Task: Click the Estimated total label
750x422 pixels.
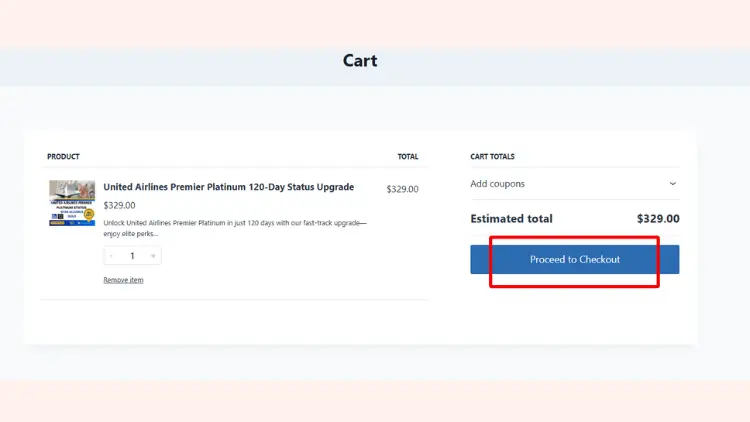Action: coord(511,219)
